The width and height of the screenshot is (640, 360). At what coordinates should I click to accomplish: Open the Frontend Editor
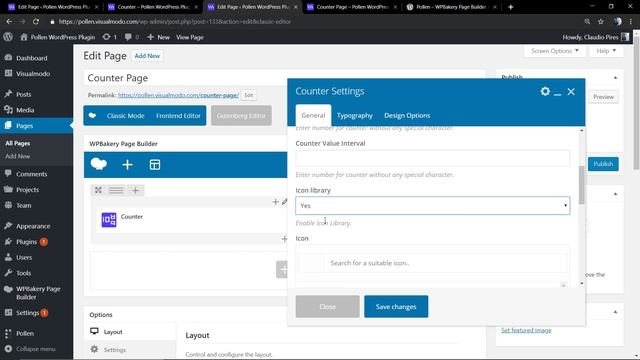pos(178,116)
